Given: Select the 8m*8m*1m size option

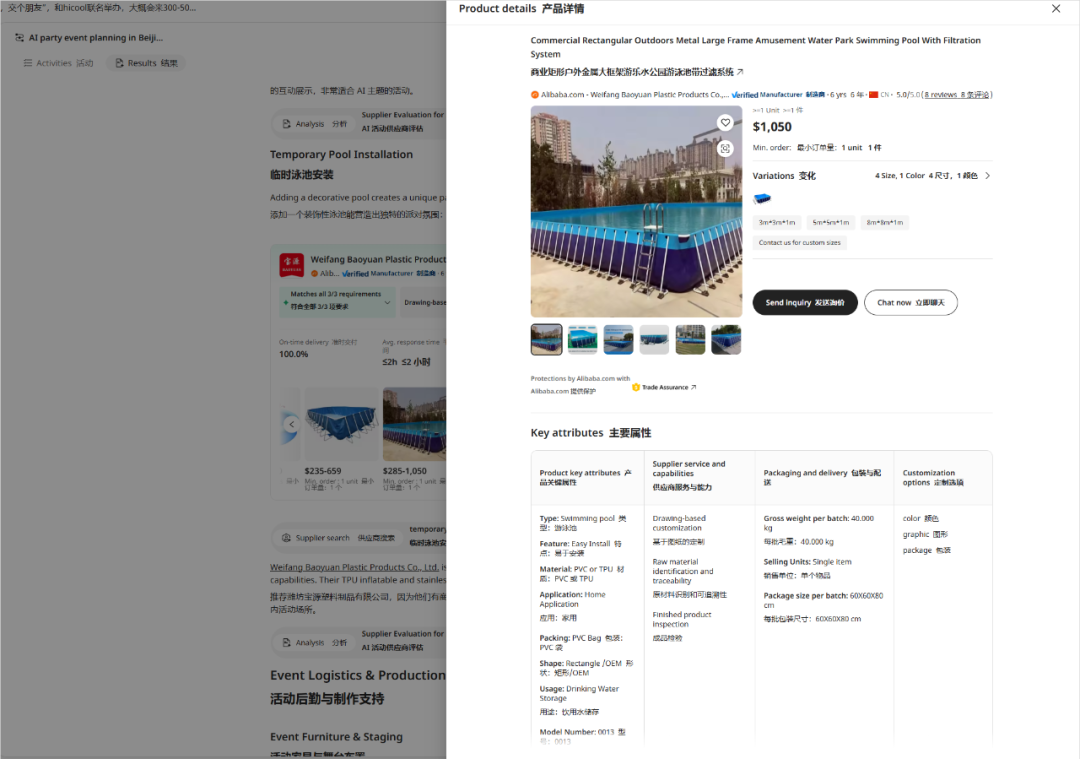Looking at the screenshot, I should click(884, 222).
